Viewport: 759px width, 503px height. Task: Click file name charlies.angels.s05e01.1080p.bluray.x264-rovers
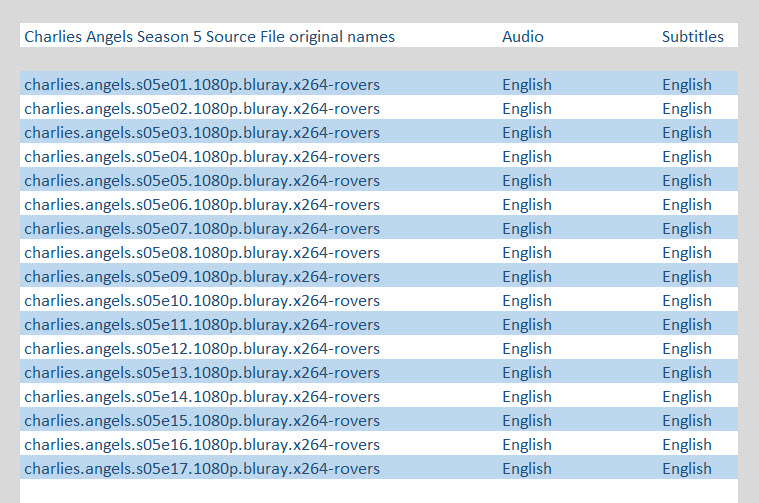click(202, 85)
